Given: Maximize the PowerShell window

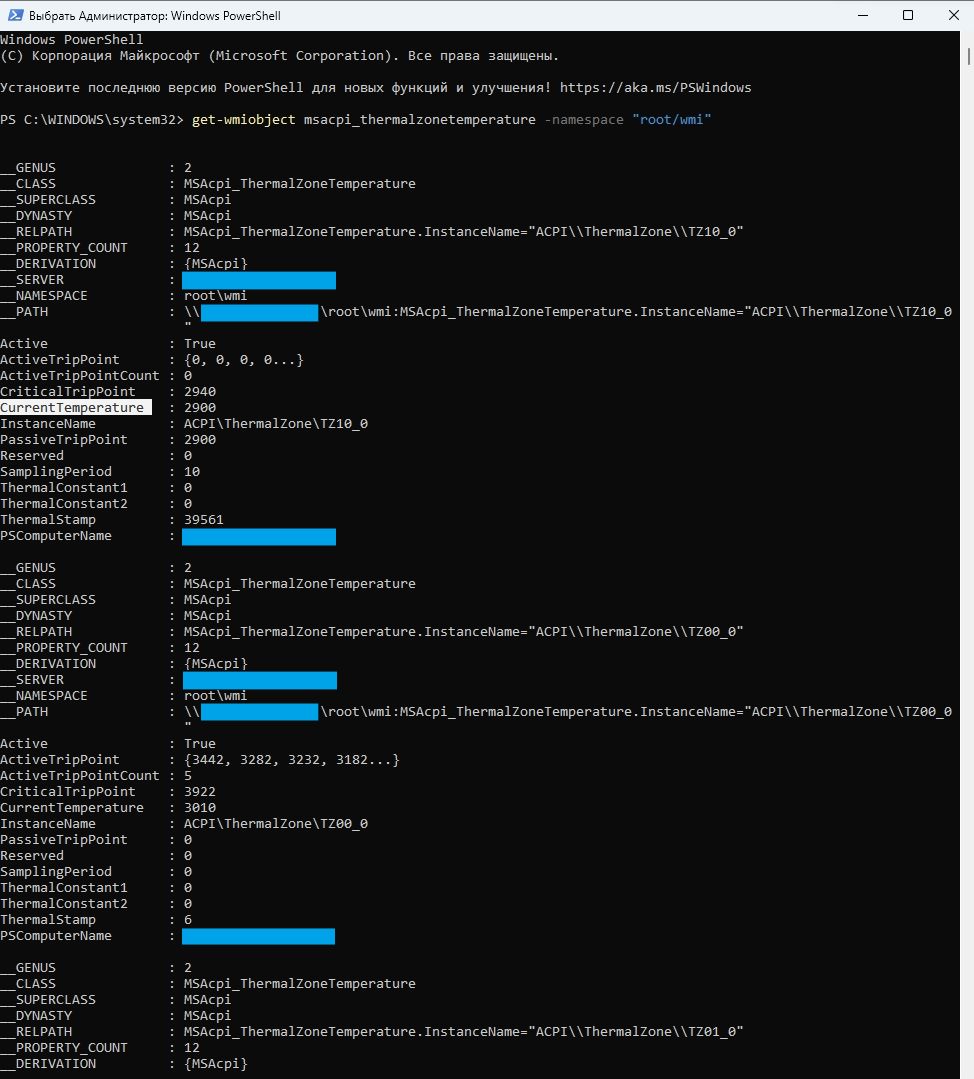Looking at the screenshot, I should 908,16.
